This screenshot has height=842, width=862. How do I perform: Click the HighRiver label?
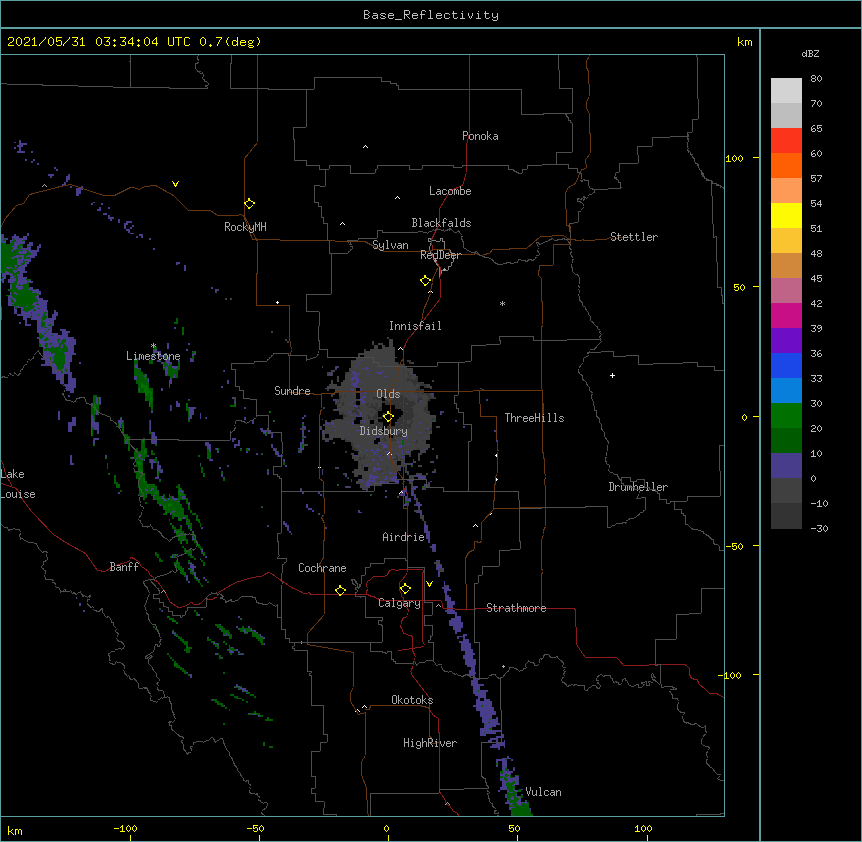430,743
